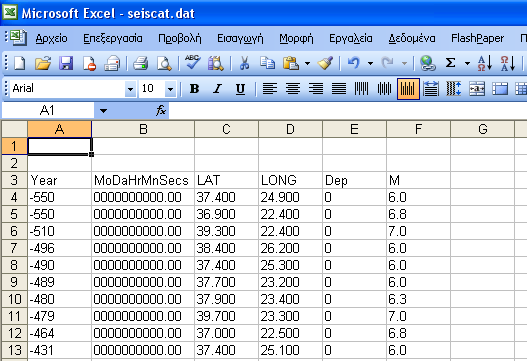The image size is (527, 361).
Task: Activate the Format Painter brush
Action: click(x=325, y=63)
